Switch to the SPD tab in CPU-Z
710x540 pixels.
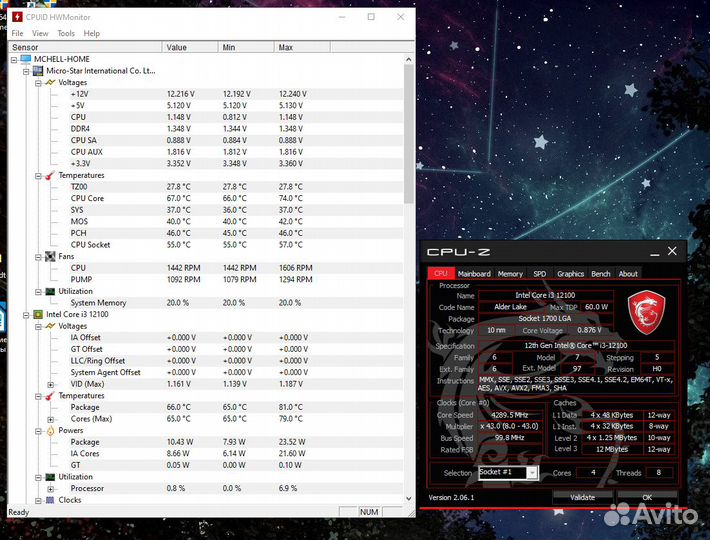[539, 274]
